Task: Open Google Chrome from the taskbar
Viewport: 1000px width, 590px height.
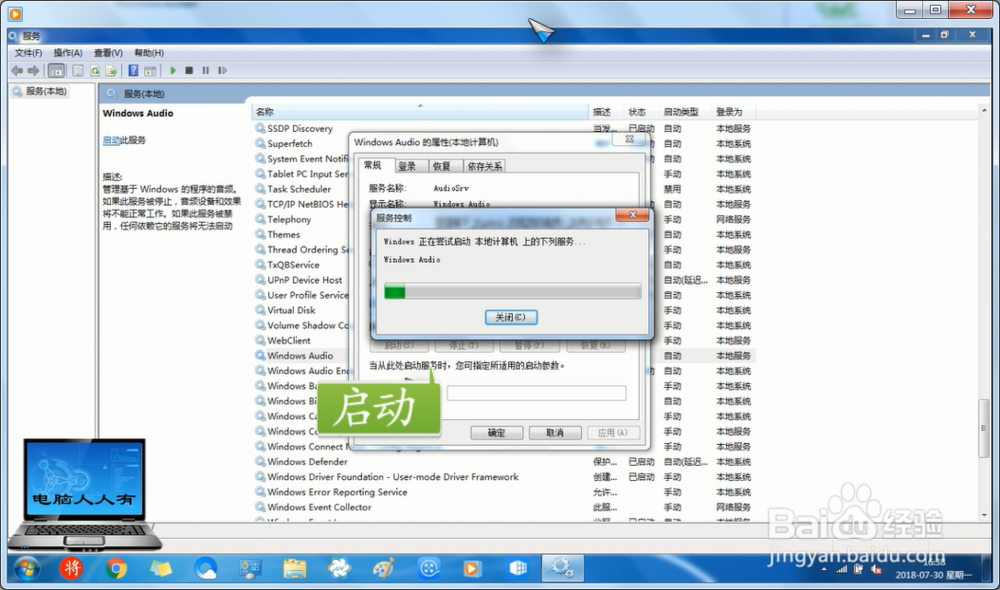Action: [116, 568]
